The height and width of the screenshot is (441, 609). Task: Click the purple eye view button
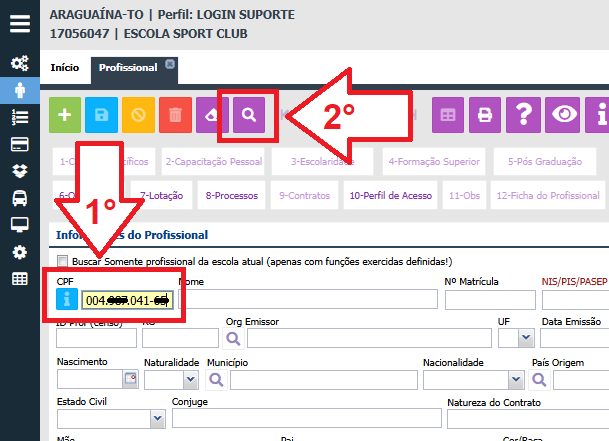(x=562, y=115)
